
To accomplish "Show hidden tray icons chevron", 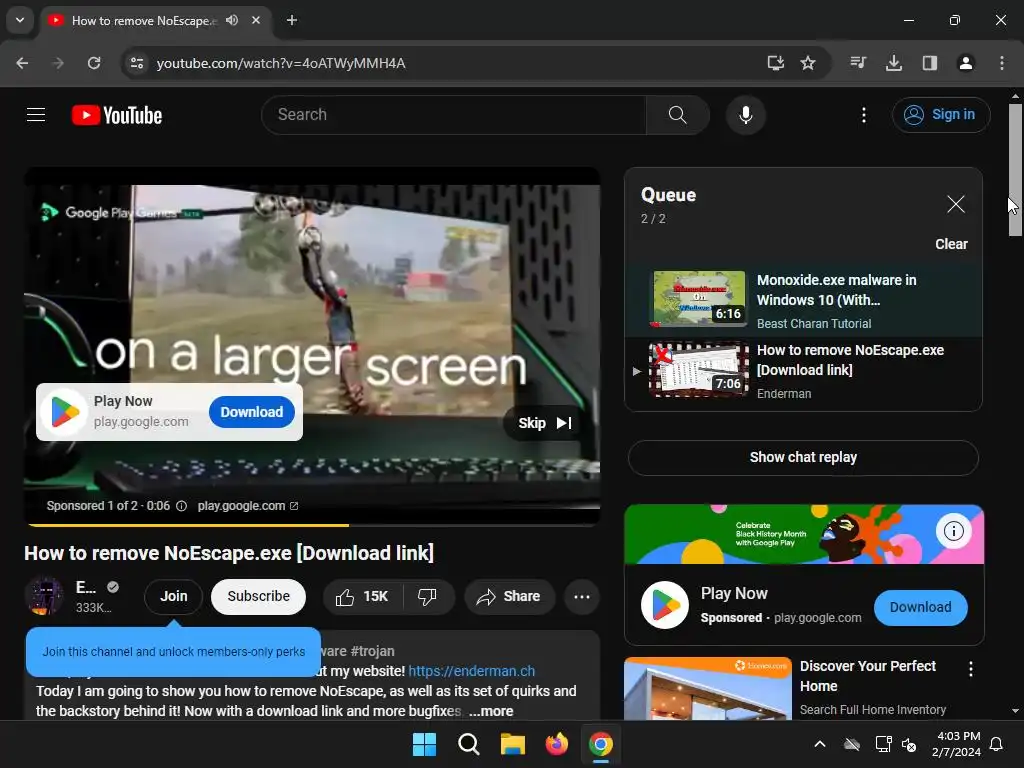I will point(820,744).
